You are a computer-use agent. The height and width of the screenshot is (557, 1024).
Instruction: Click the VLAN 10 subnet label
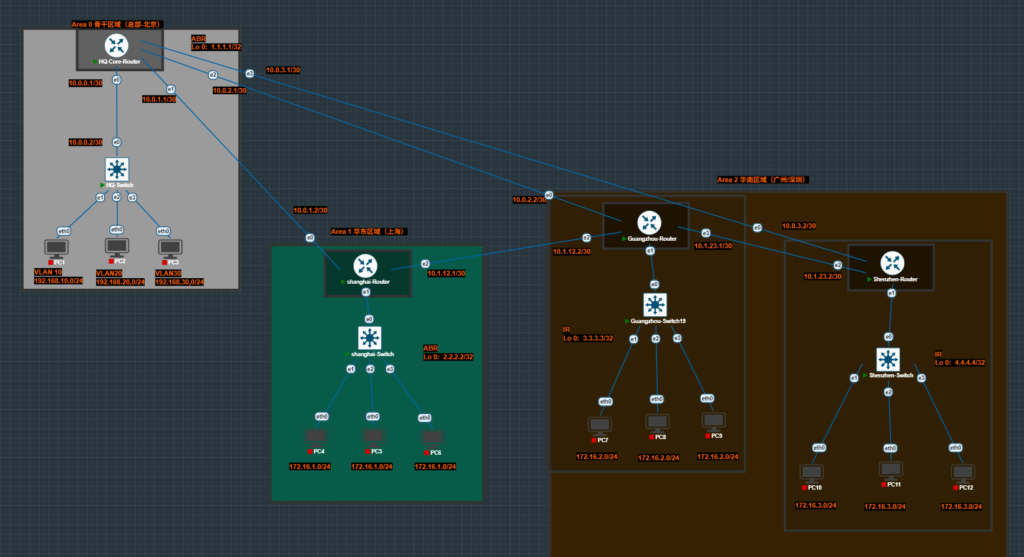click(x=48, y=272)
